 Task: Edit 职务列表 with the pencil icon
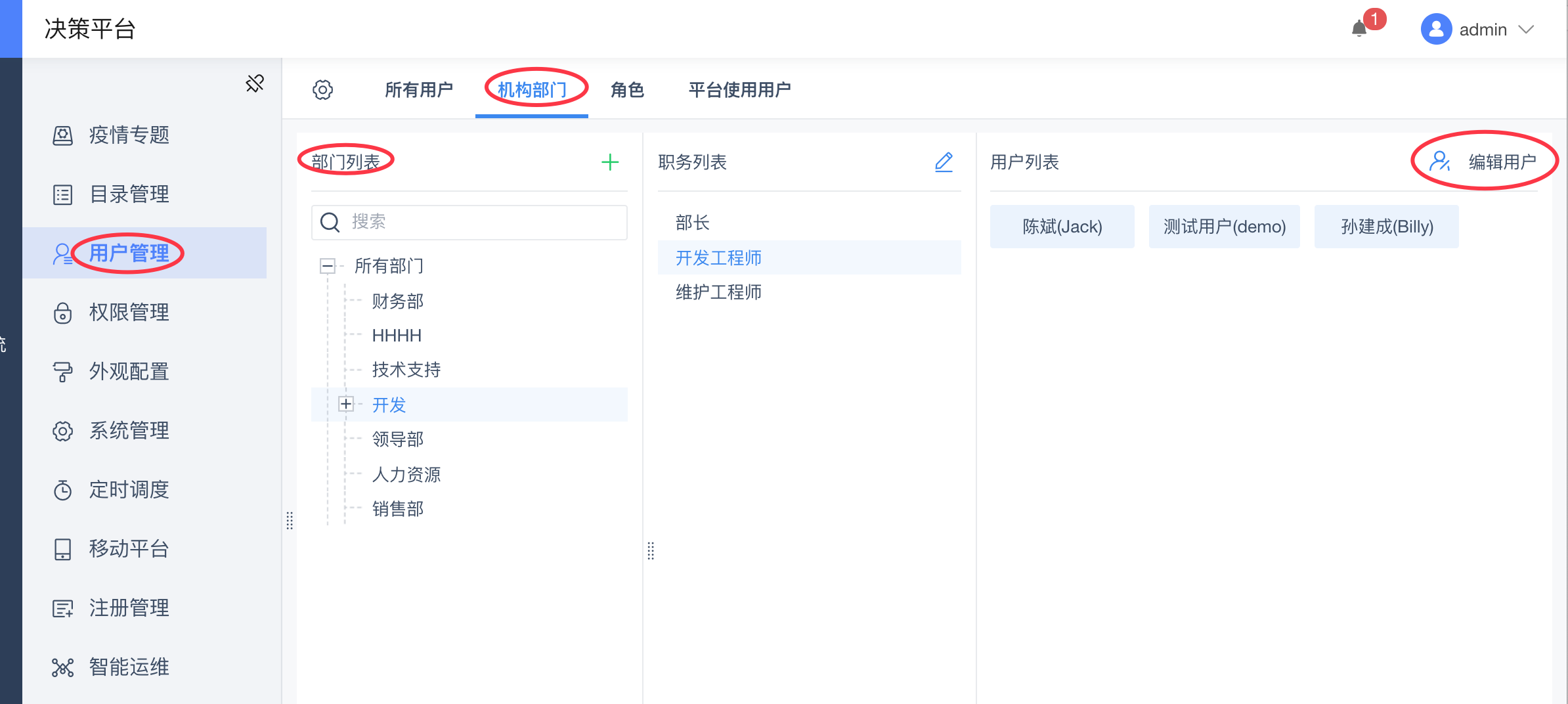point(944,162)
